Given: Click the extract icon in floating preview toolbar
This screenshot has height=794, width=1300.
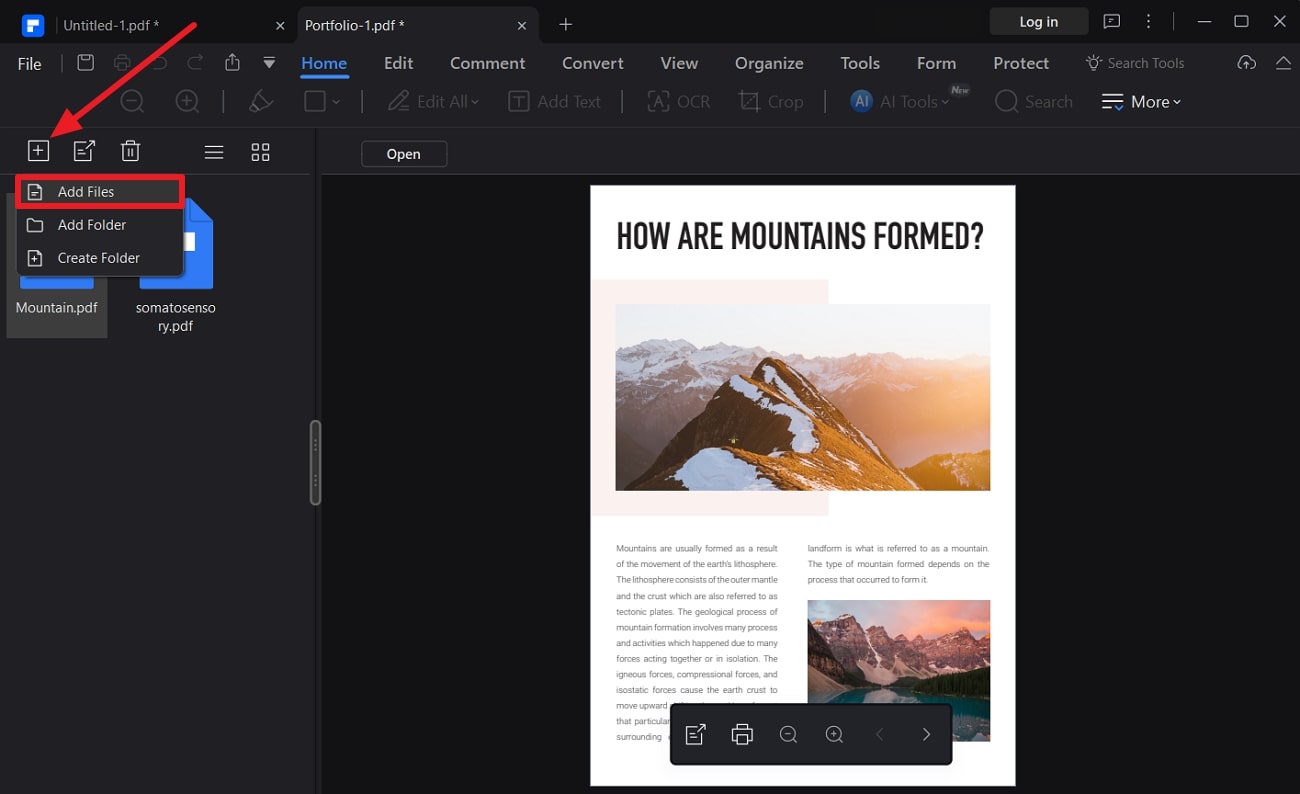Looking at the screenshot, I should [x=696, y=735].
